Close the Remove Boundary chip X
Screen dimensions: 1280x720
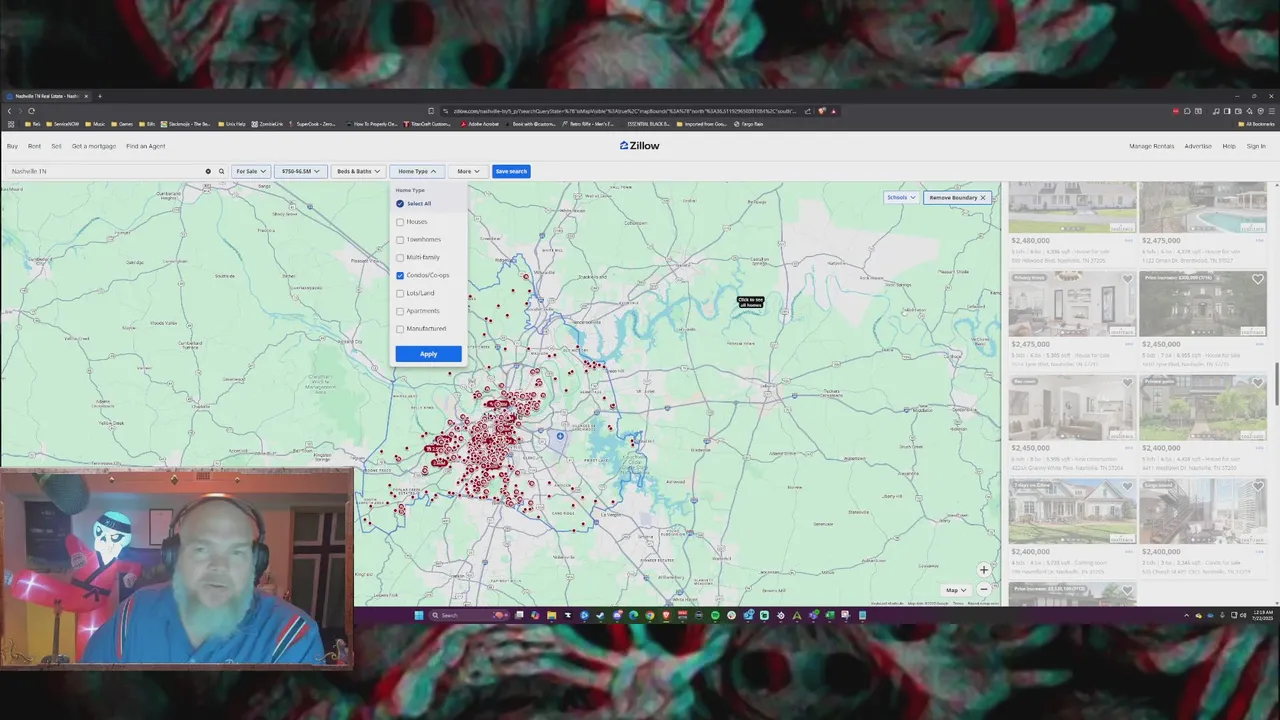(x=983, y=198)
